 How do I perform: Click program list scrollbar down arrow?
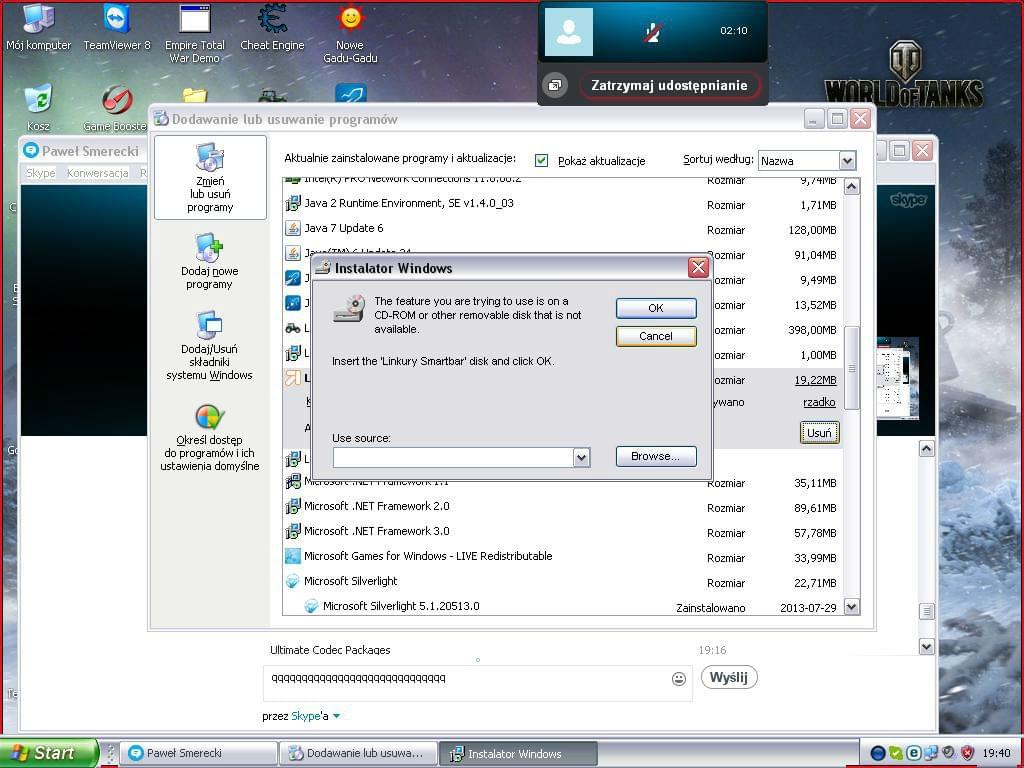(852, 607)
